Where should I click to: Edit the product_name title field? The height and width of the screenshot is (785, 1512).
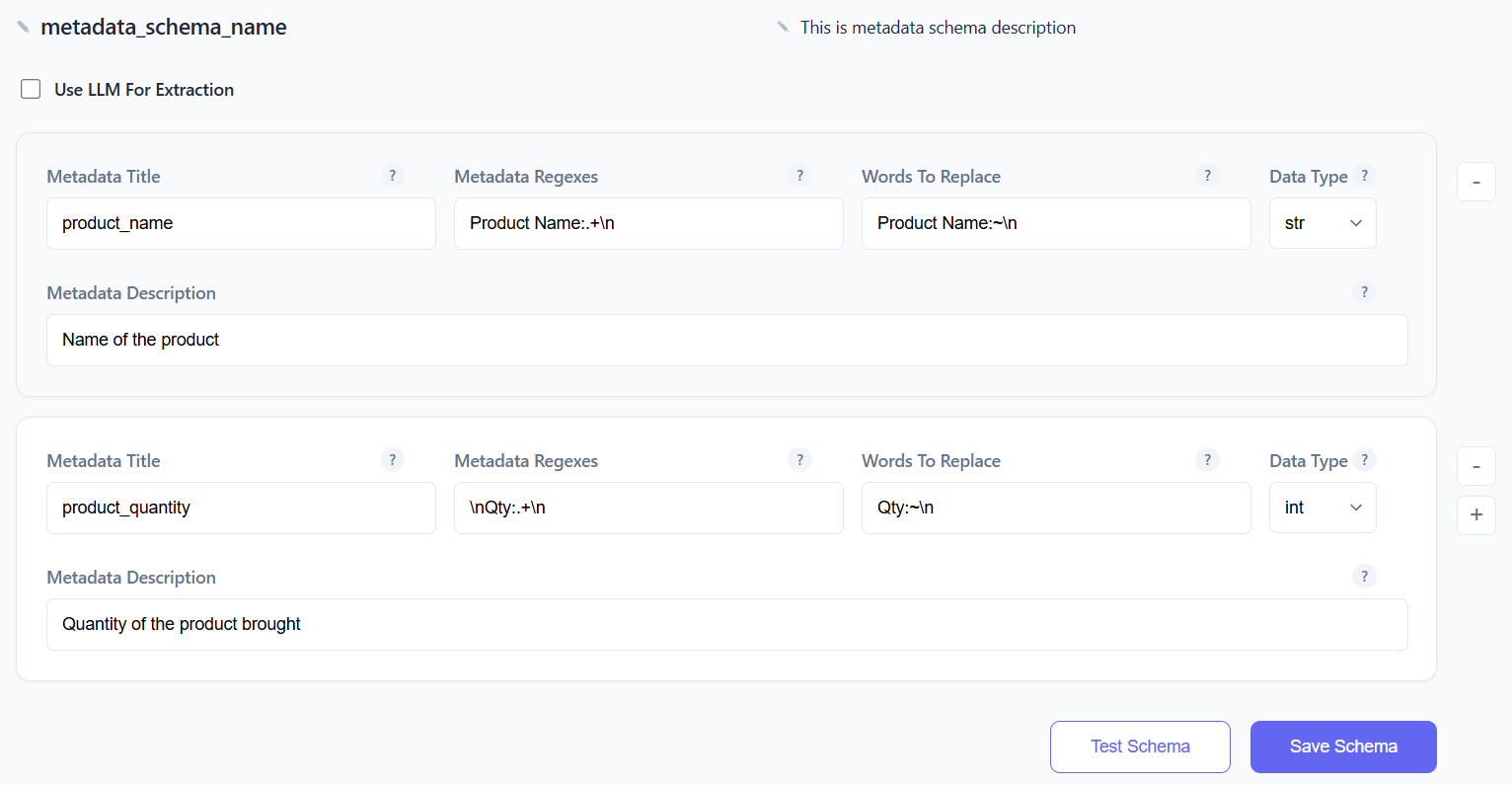coord(241,223)
